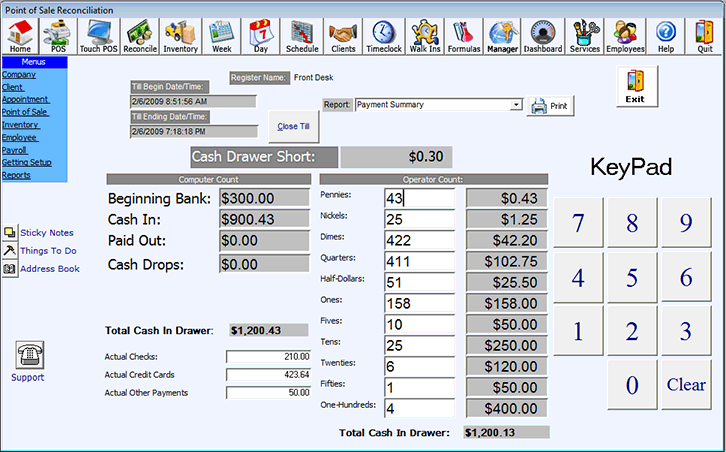Open the Point of Sale menu link
Screen dimensions: 726x452
point(25,112)
